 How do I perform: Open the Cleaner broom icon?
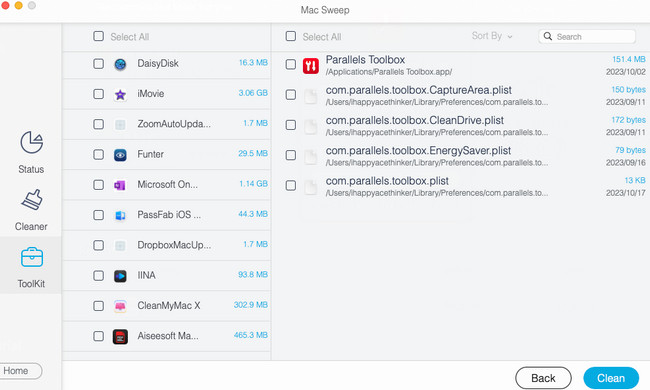(x=32, y=200)
